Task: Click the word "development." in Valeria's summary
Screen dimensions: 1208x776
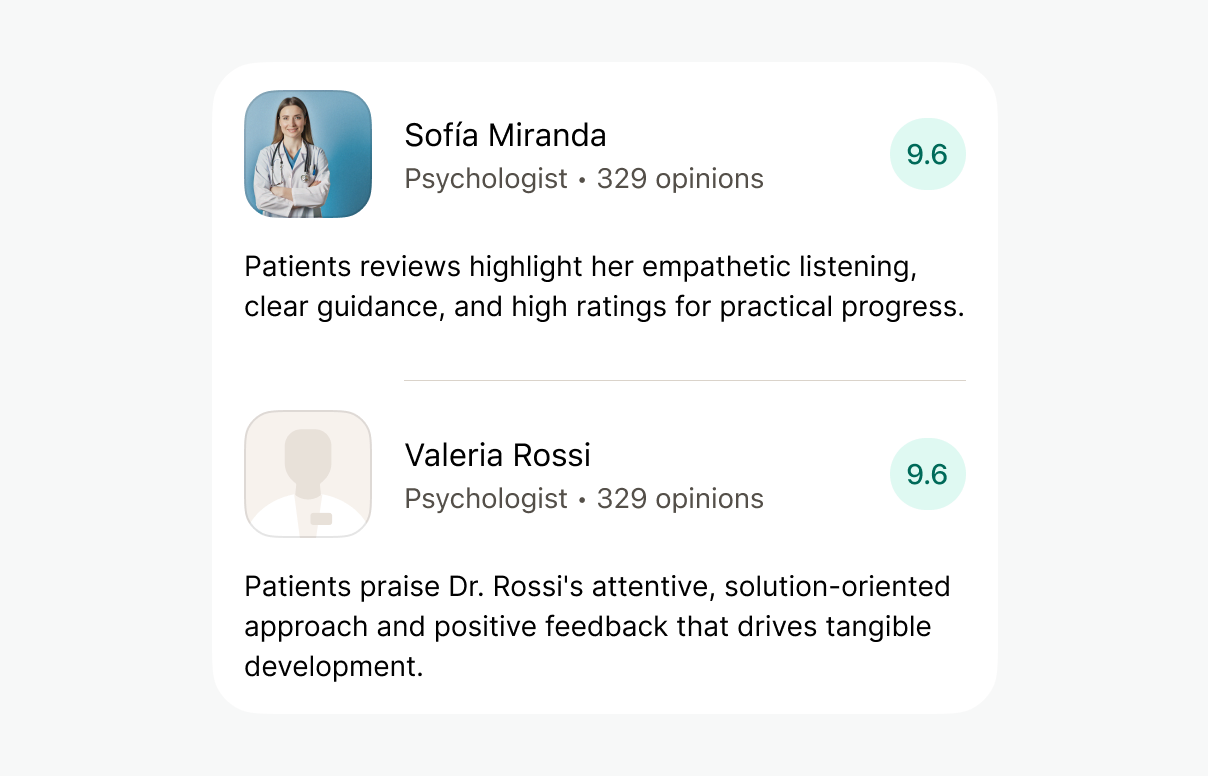Action: (x=334, y=666)
